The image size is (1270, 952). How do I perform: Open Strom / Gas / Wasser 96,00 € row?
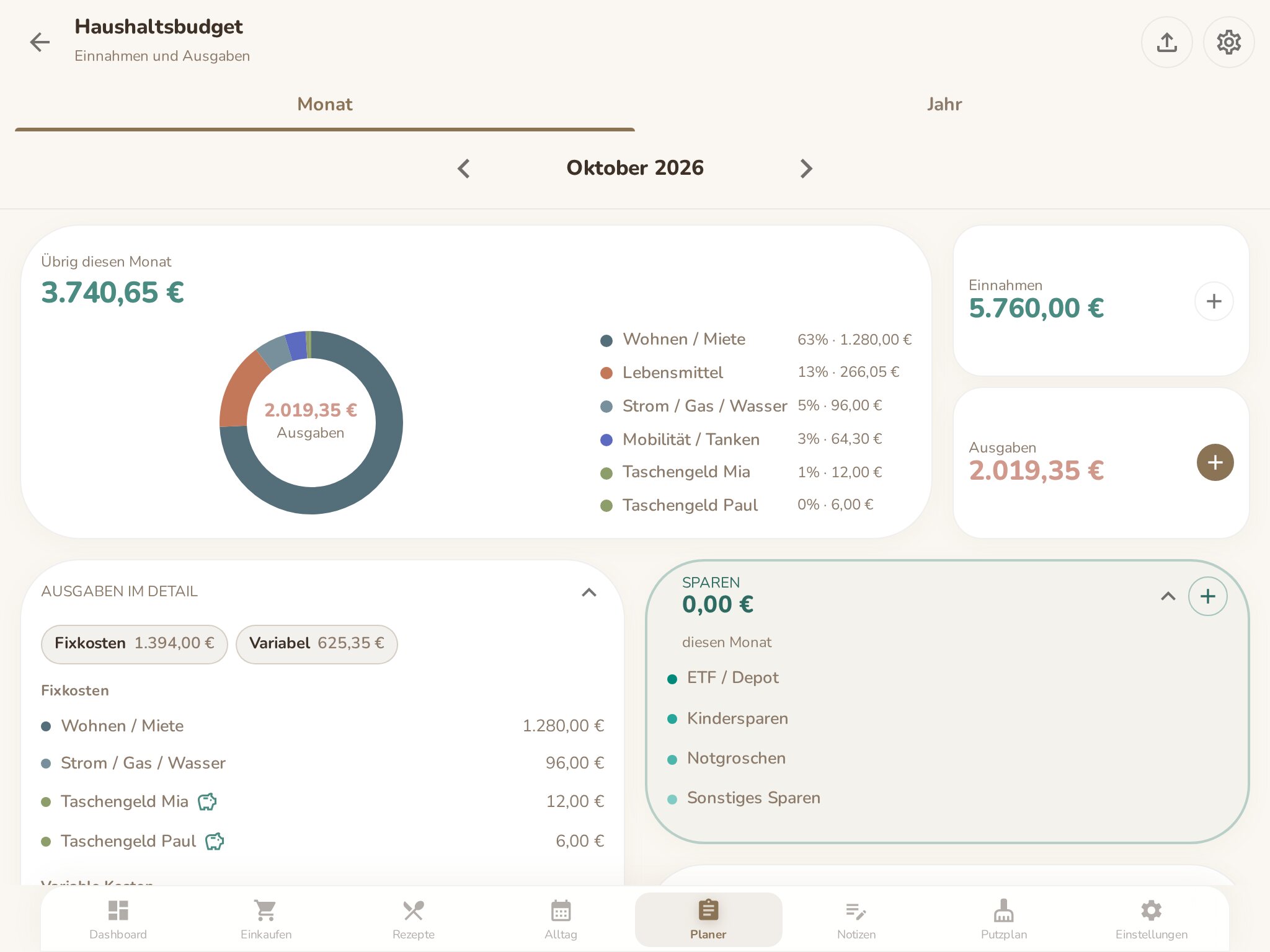coord(322,763)
